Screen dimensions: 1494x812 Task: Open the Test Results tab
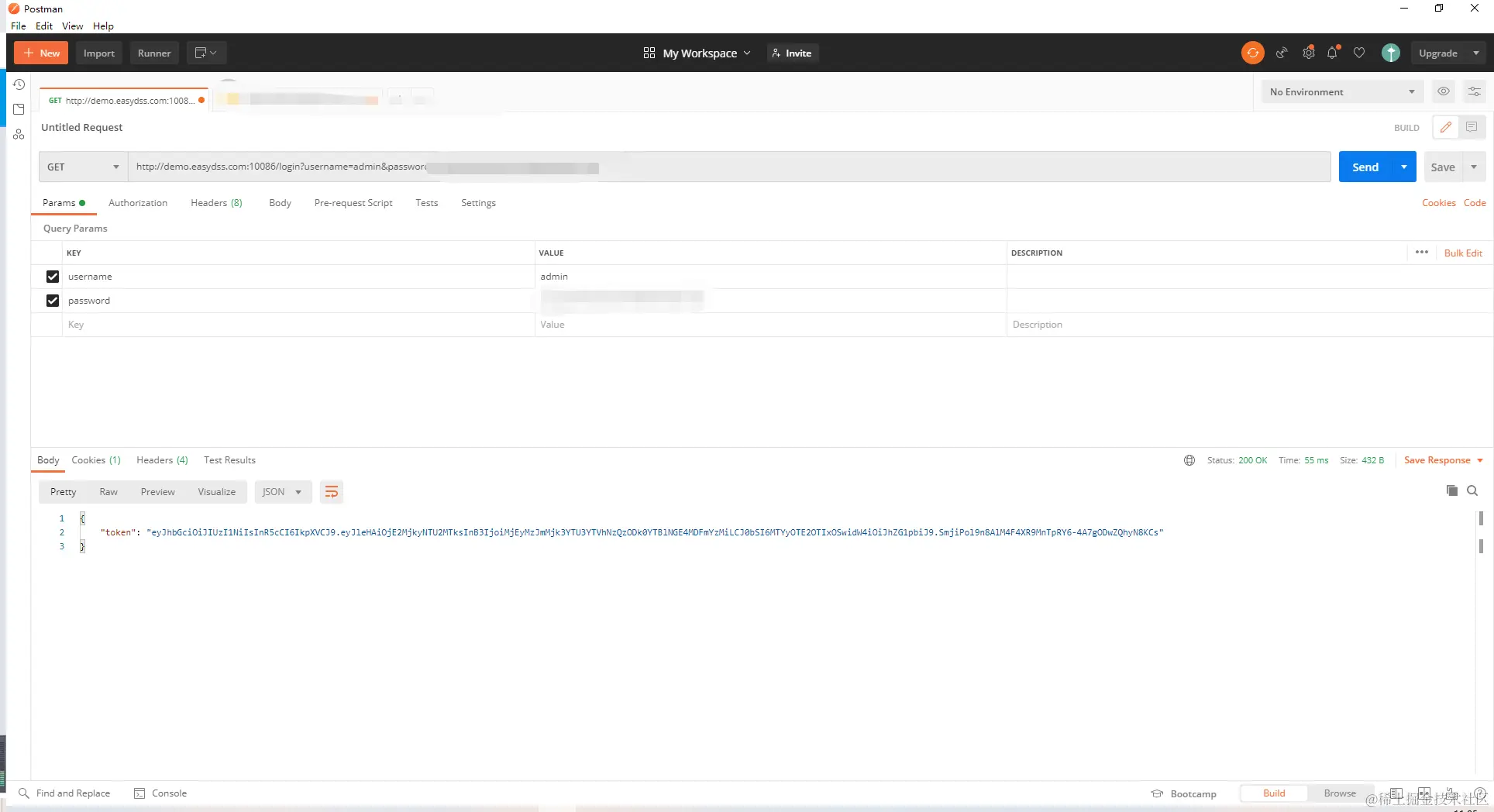click(x=229, y=460)
